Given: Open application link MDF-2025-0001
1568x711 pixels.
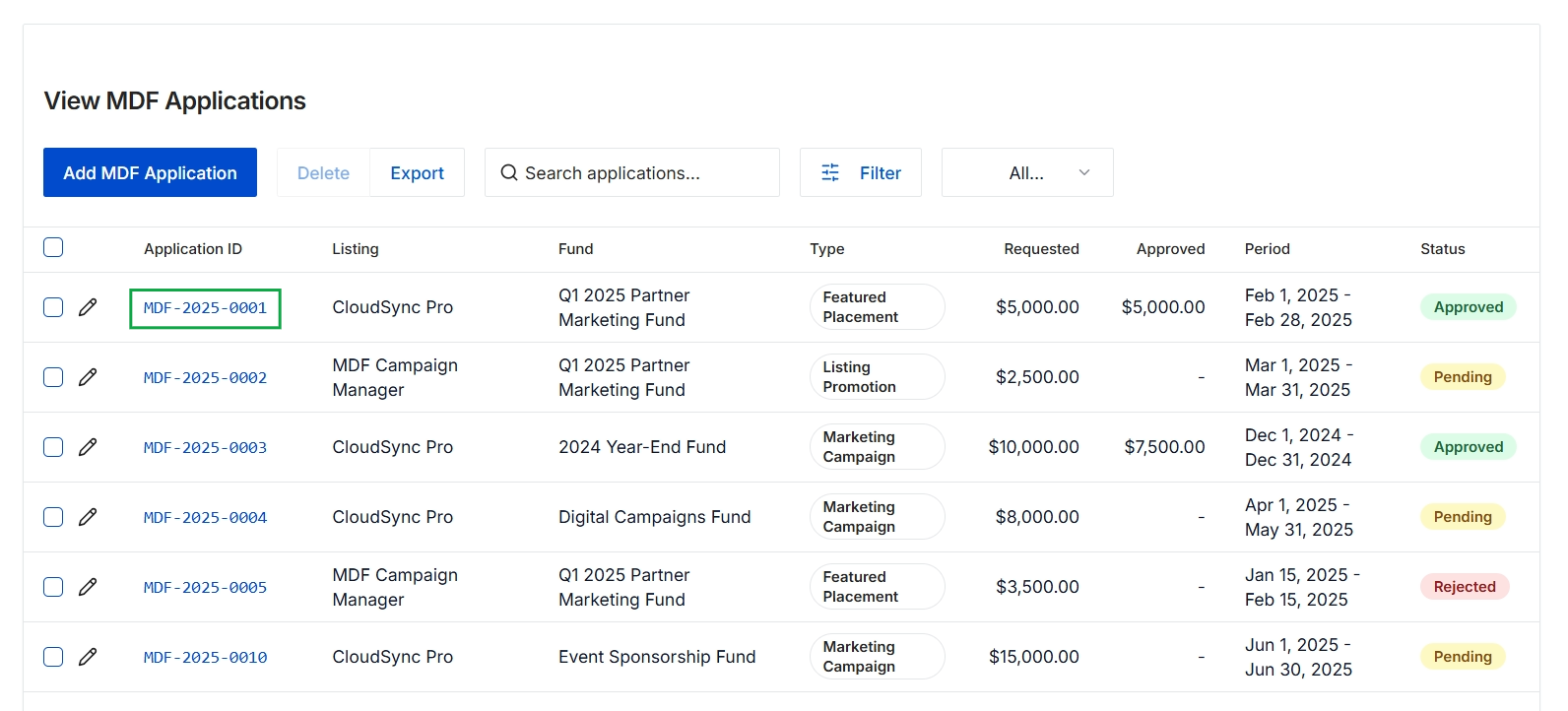Looking at the screenshot, I should [x=205, y=308].
